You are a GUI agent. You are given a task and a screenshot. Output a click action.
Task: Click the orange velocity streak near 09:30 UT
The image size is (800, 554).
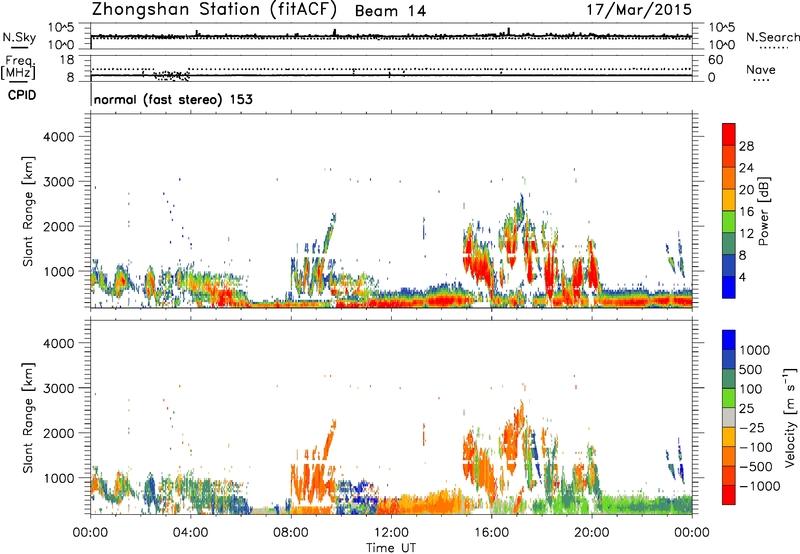coord(329,439)
